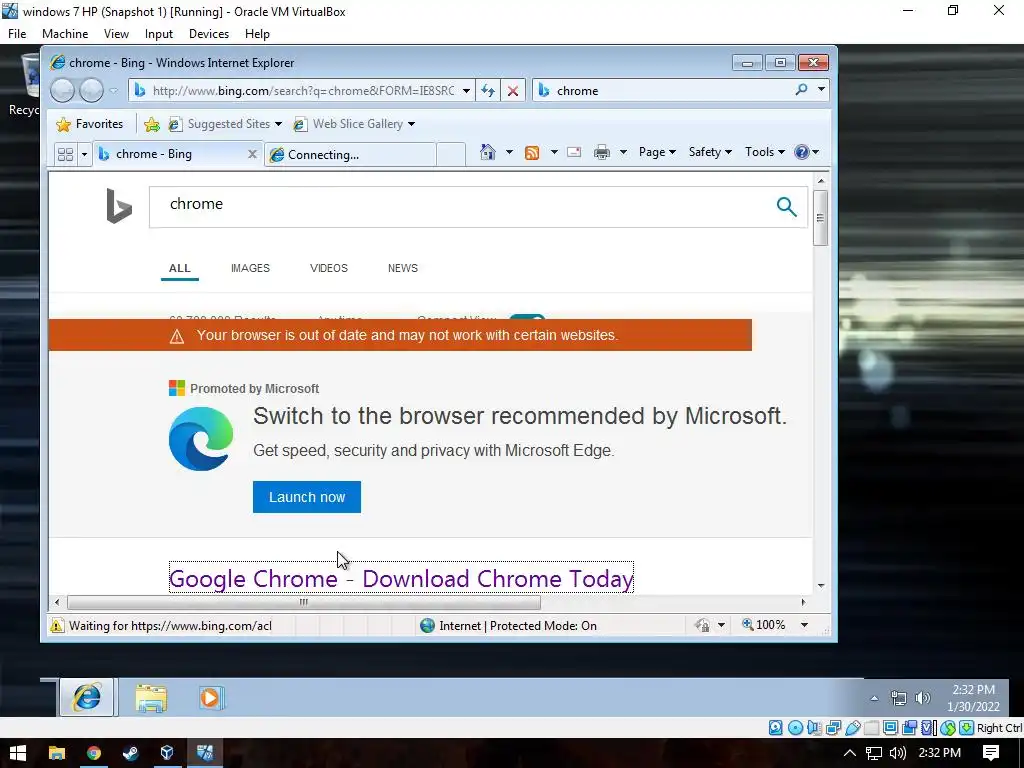The image size is (1024, 768).
Task: Show hidden icons in guest tray
Action: point(874,698)
